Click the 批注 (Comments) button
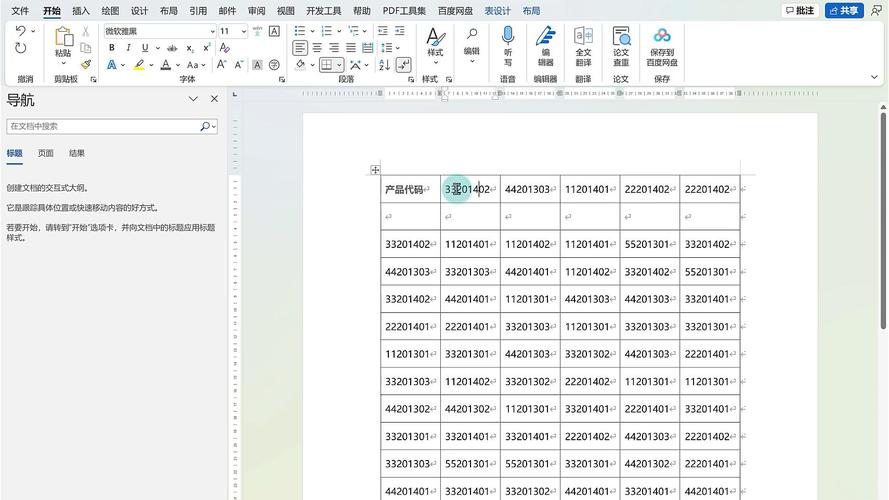889x500 pixels. tap(800, 10)
